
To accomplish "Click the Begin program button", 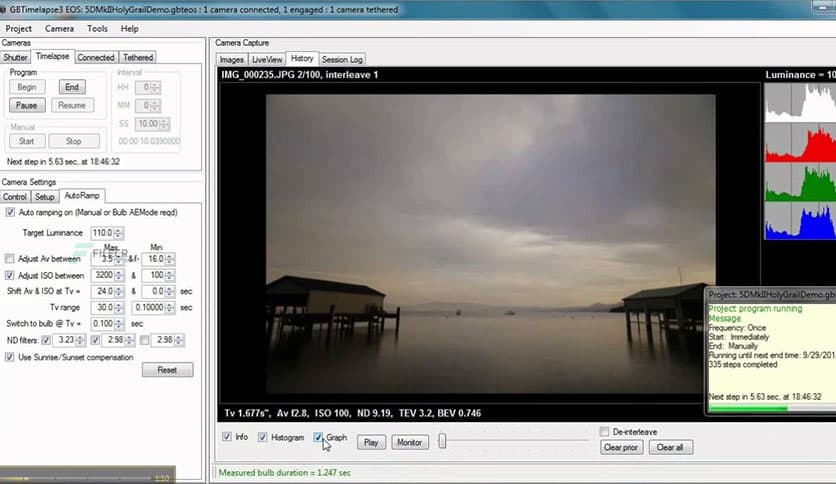I will 27,87.
